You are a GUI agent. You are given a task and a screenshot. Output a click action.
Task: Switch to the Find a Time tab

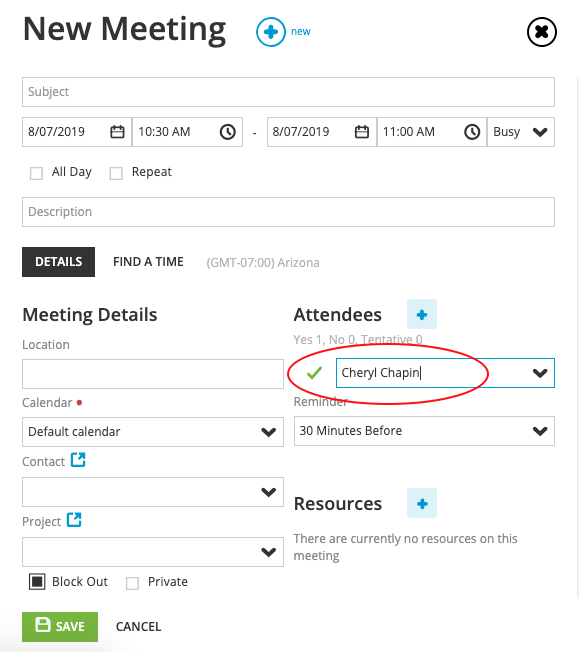tap(148, 262)
